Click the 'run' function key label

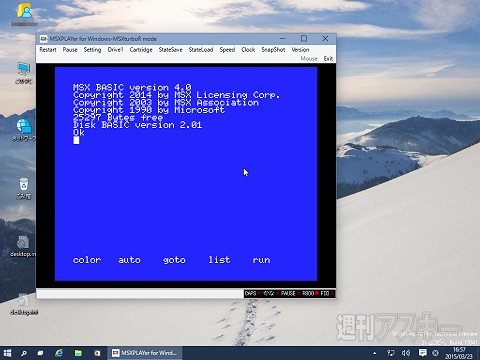pos(261,260)
